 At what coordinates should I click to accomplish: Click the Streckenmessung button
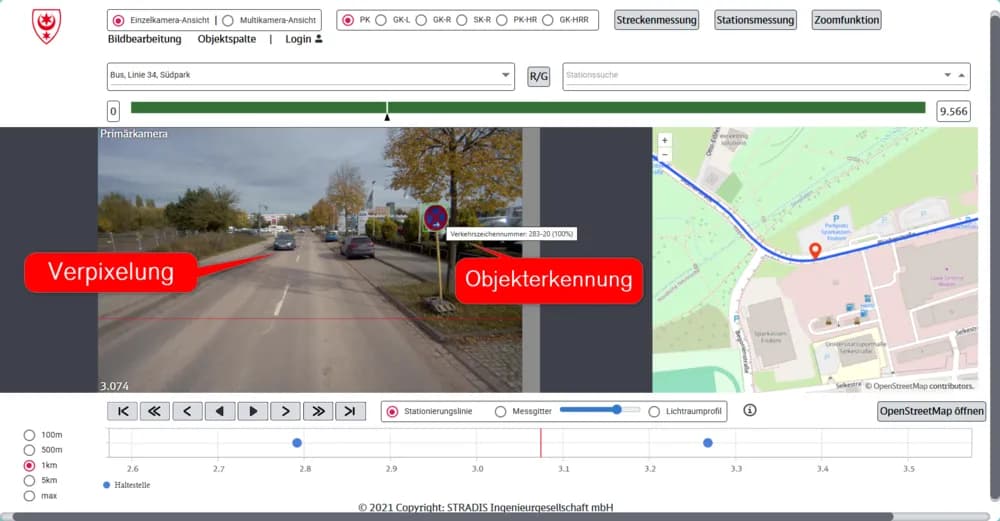click(656, 20)
